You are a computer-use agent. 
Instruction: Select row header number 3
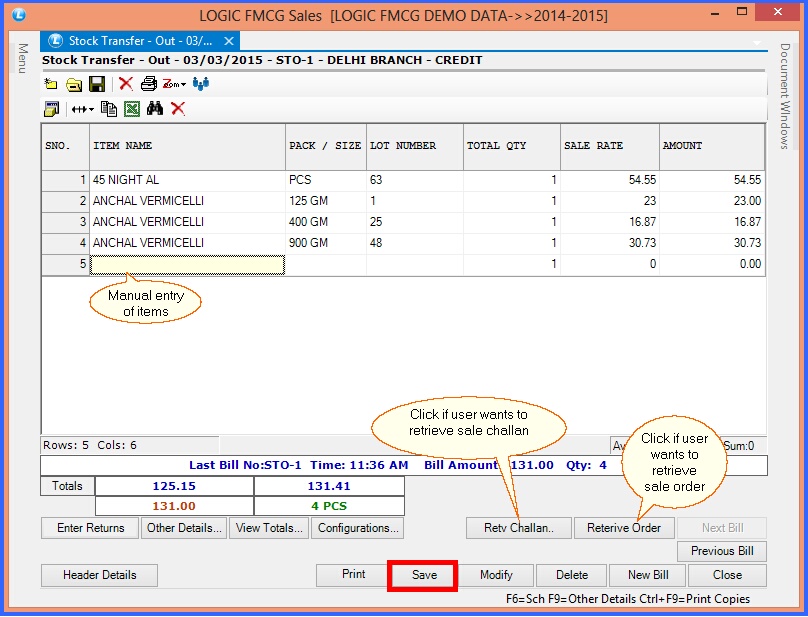coord(65,222)
